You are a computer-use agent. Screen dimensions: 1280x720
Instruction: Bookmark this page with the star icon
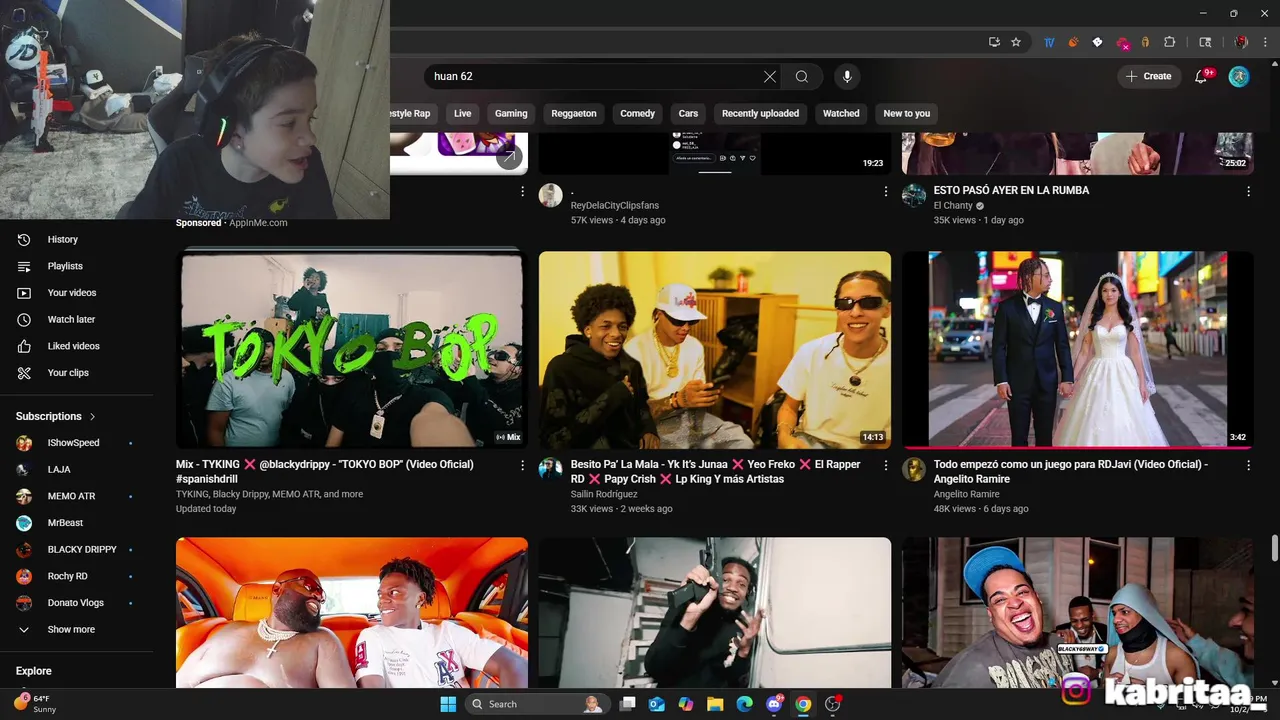[1016, 42]
